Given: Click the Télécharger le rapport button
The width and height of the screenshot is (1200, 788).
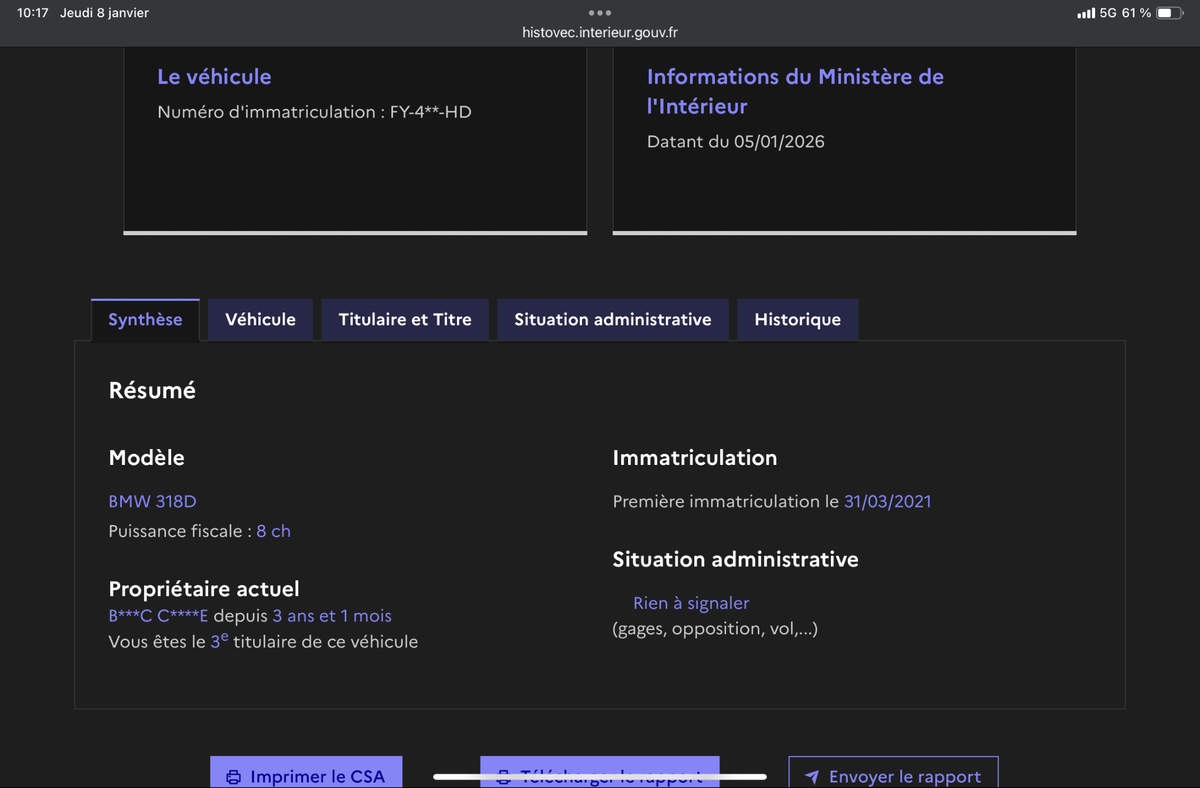Looking at the screenshot, I should tap(600, 773).
